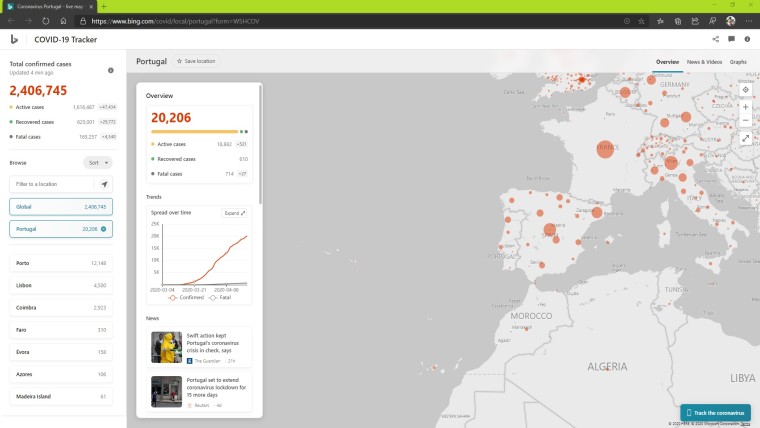Open the favorites list icon
Viewport: 760px width, 428px height.
click(660, 21)
